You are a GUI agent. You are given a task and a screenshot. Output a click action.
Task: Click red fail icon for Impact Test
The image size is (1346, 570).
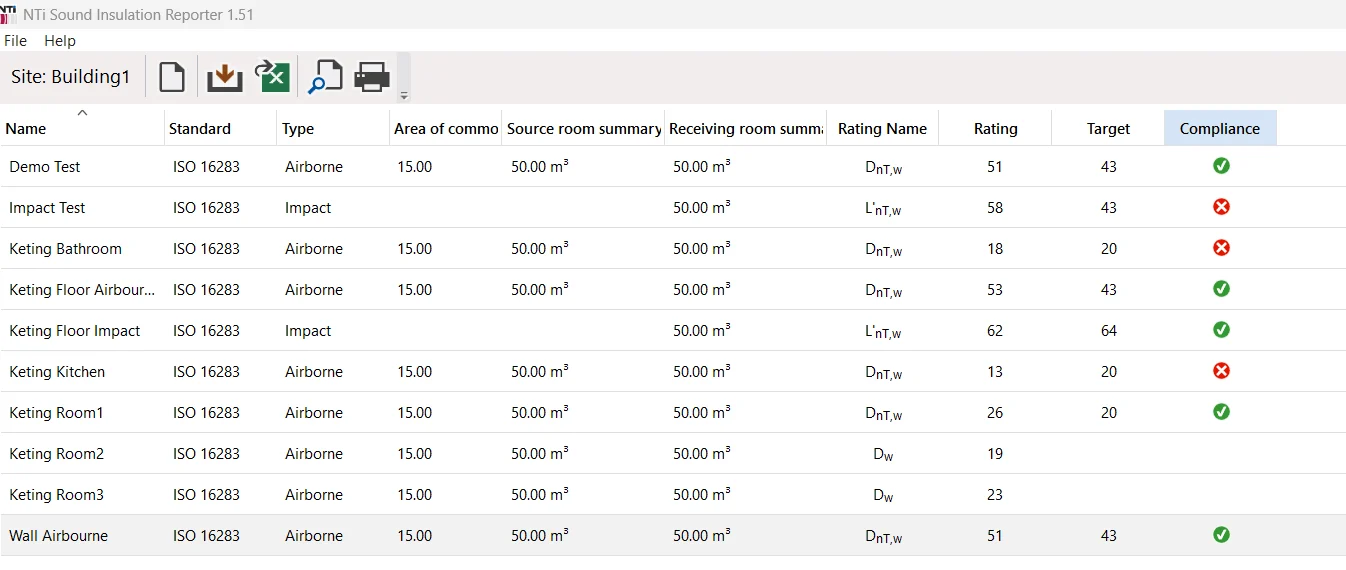pos(1221,207)
